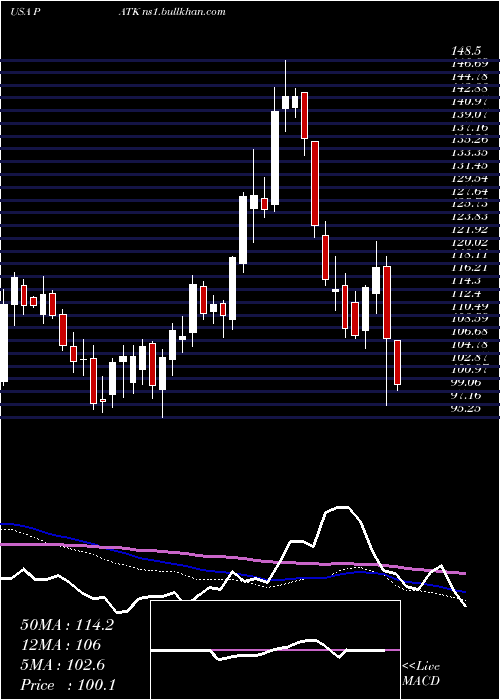Click the USA P header text
The image size is (500, 700).
(x=25, y=12)
